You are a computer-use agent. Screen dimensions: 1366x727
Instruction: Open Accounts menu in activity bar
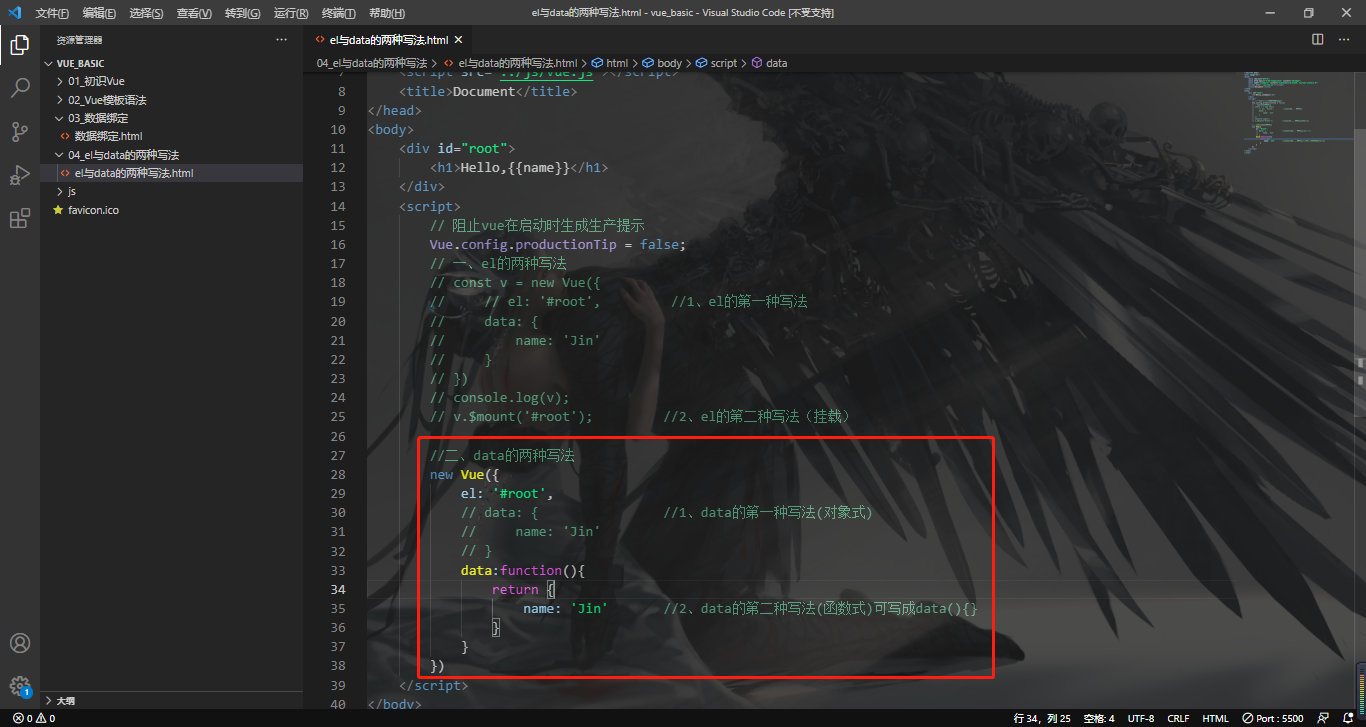click(x=19, y=643)
